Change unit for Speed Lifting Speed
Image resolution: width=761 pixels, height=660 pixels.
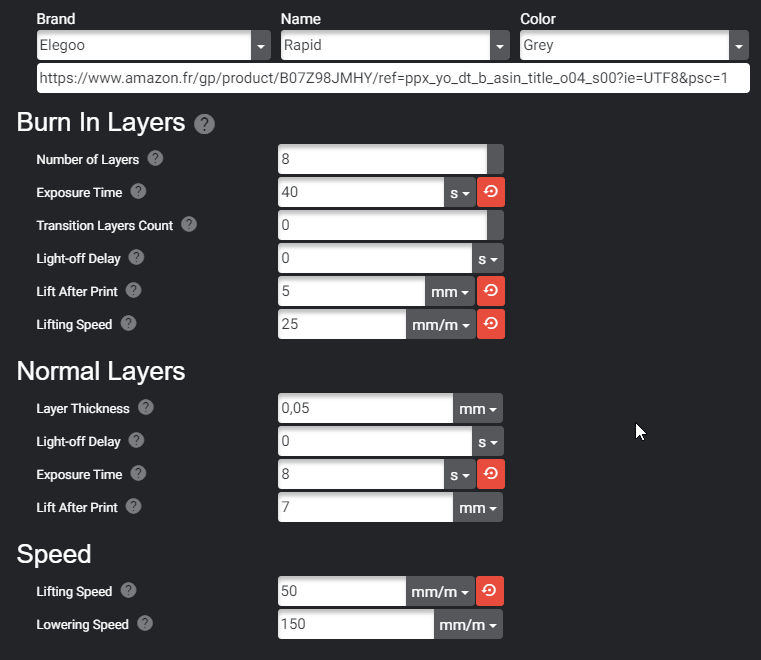[x=440, y=591]
